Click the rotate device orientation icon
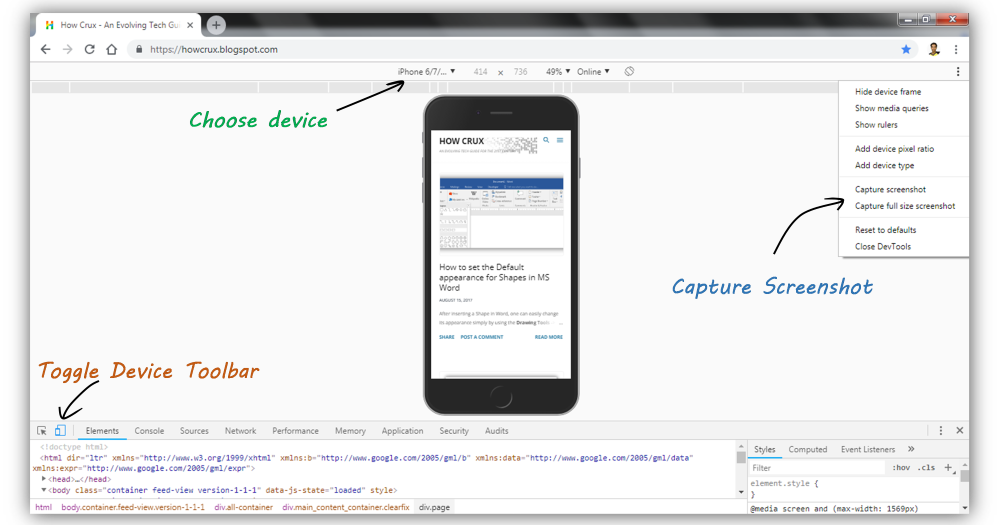Viewport: 1000px width, 525px height. click(x=629, y=71)
